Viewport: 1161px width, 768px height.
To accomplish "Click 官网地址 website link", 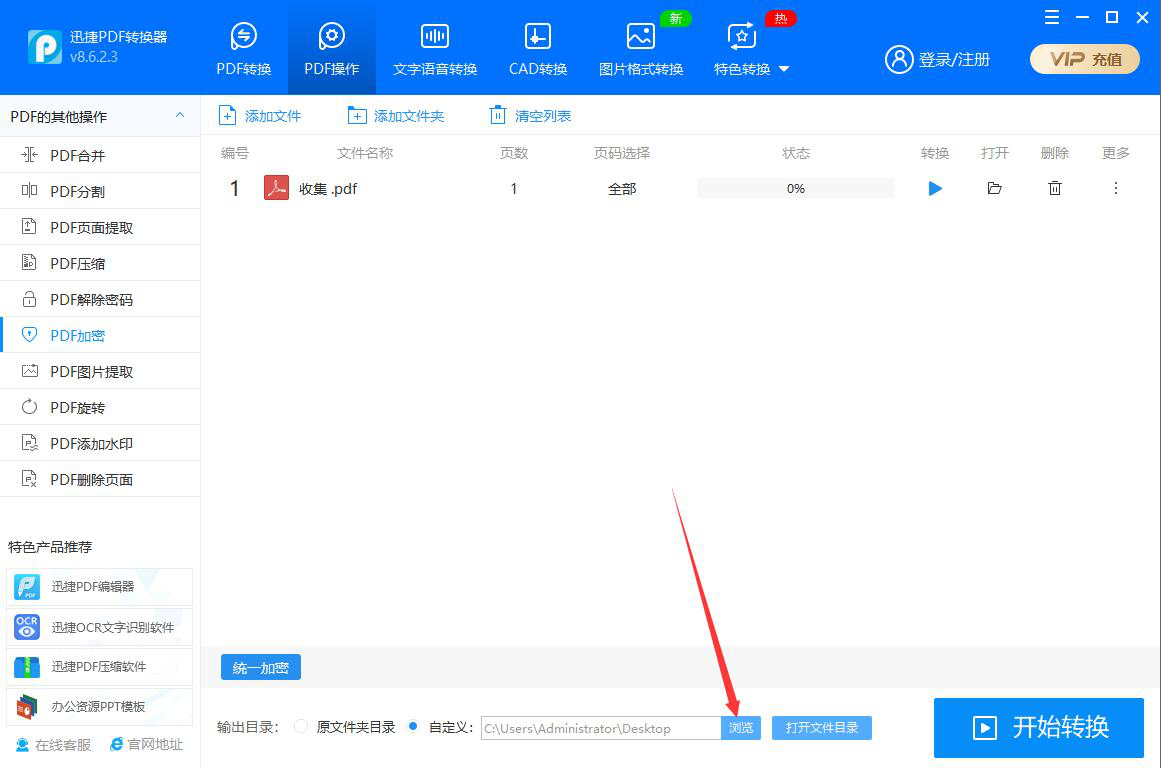I will tap(146, 744).
